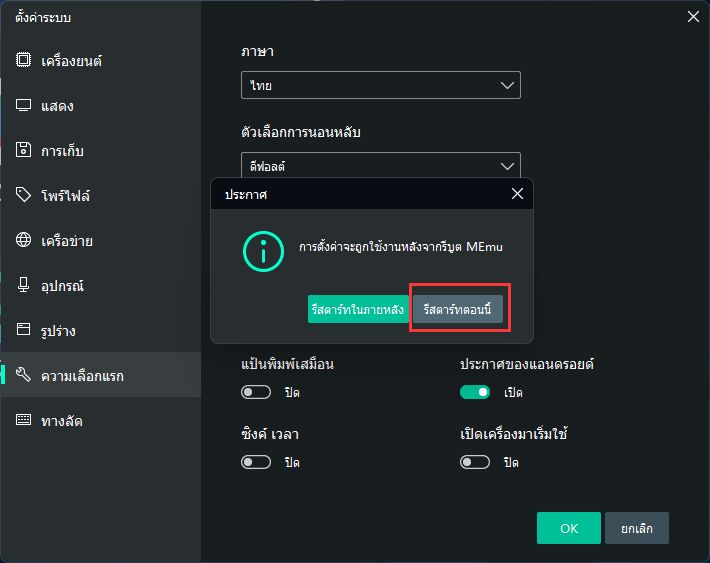The height and width of the screenshot is (563, 710).
Task: Expand the ตัวเลือกการนอนหลับ dropdown
Action: (380, 165)
